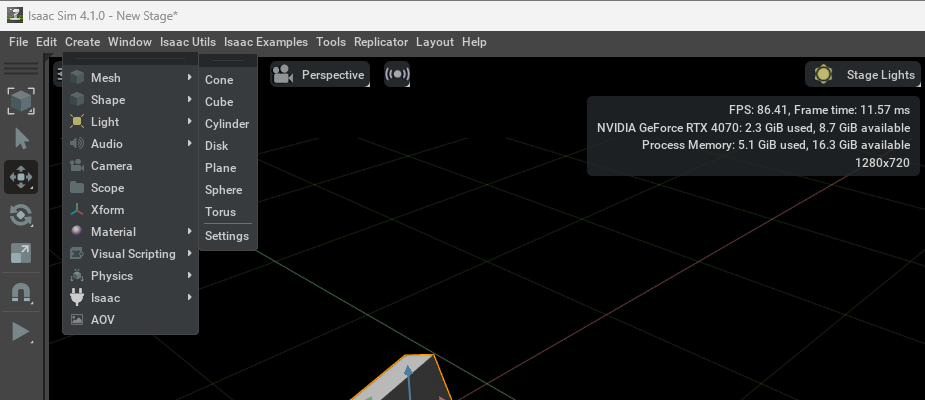Select the AOV menu entry
The height and width of the screenshot is (400, 925).
pyautogui.click(x=130, y=320)
